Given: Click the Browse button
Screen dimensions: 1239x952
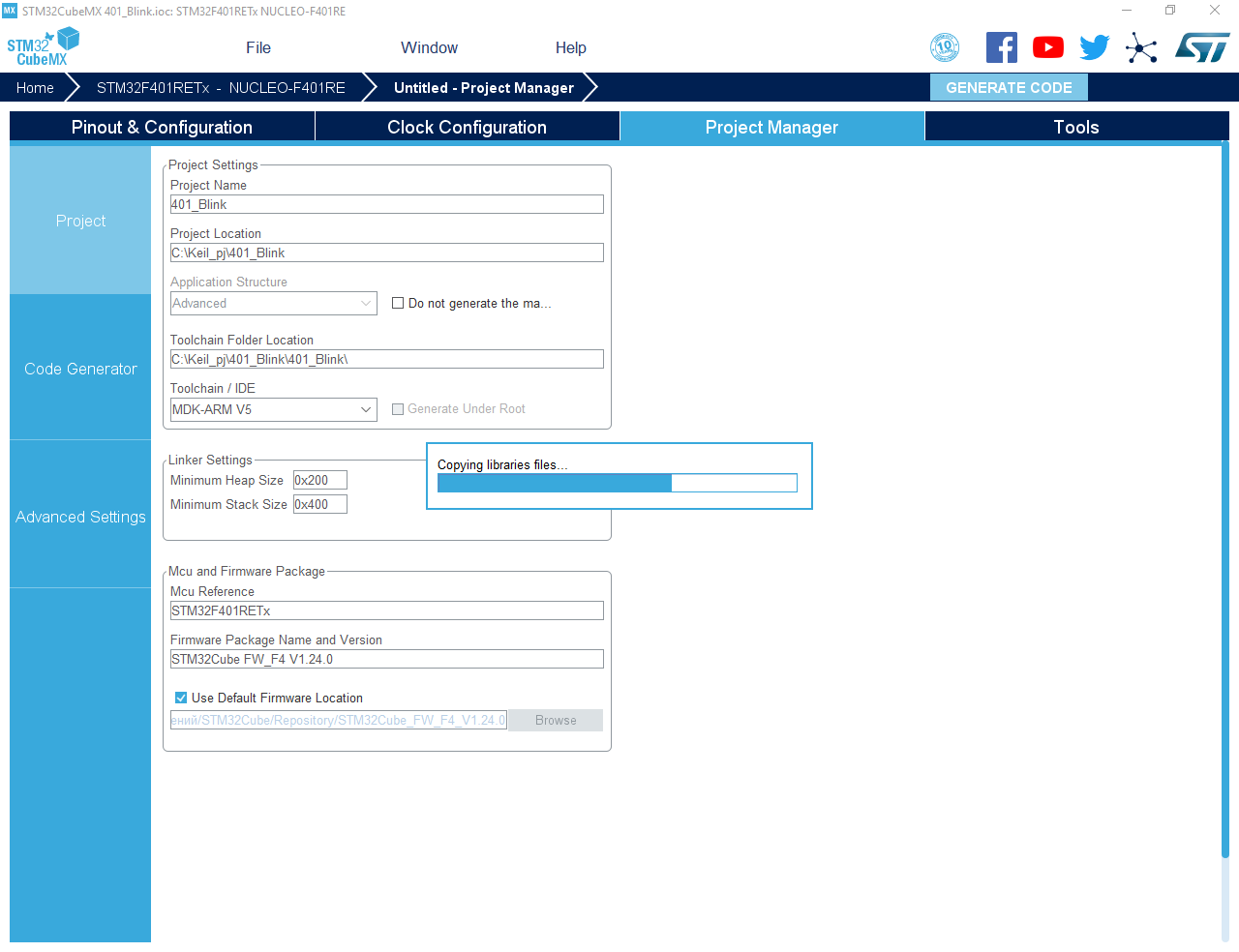Looking at the screenshot, I should point(556,720).
